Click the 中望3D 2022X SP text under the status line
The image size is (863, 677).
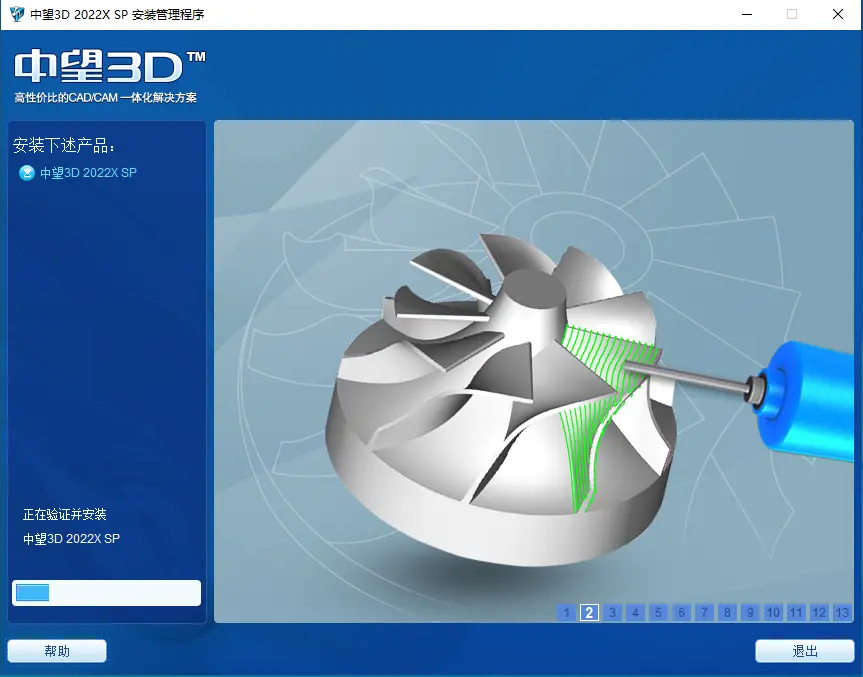coord(71,539)
